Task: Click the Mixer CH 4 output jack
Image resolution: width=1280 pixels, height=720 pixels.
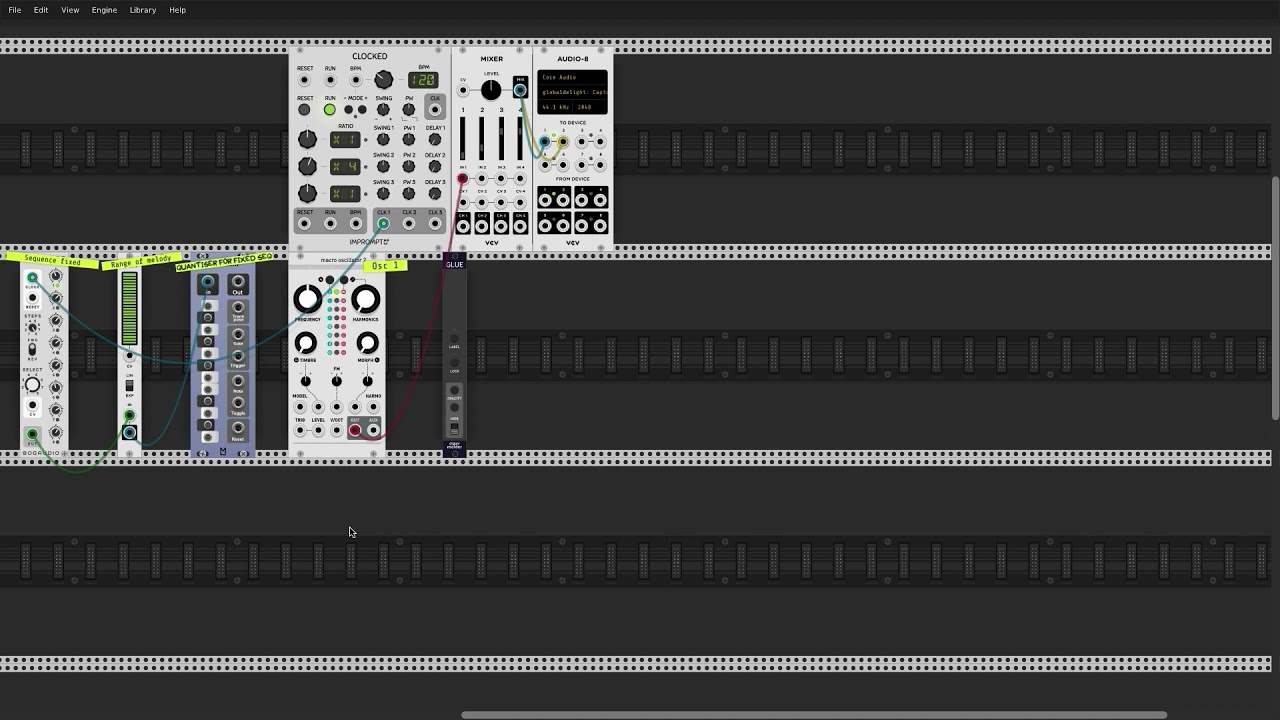Action: pos(520,226)
